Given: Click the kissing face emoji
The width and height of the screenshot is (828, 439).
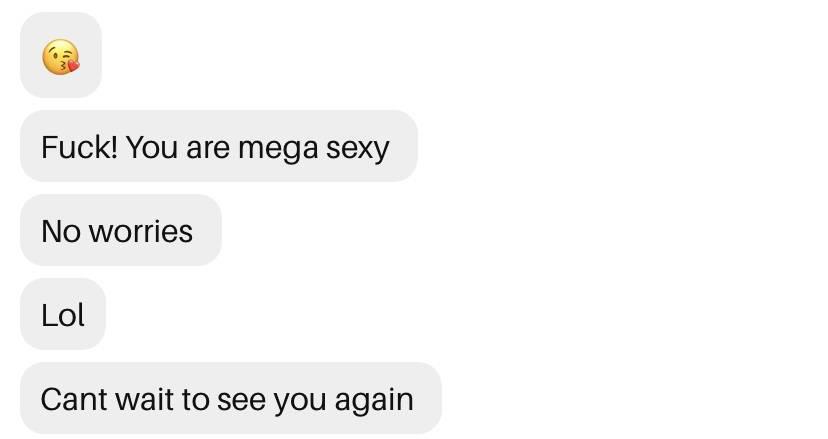Looking at the screenshot, I should pyautogui.click(x=61, y=57).
